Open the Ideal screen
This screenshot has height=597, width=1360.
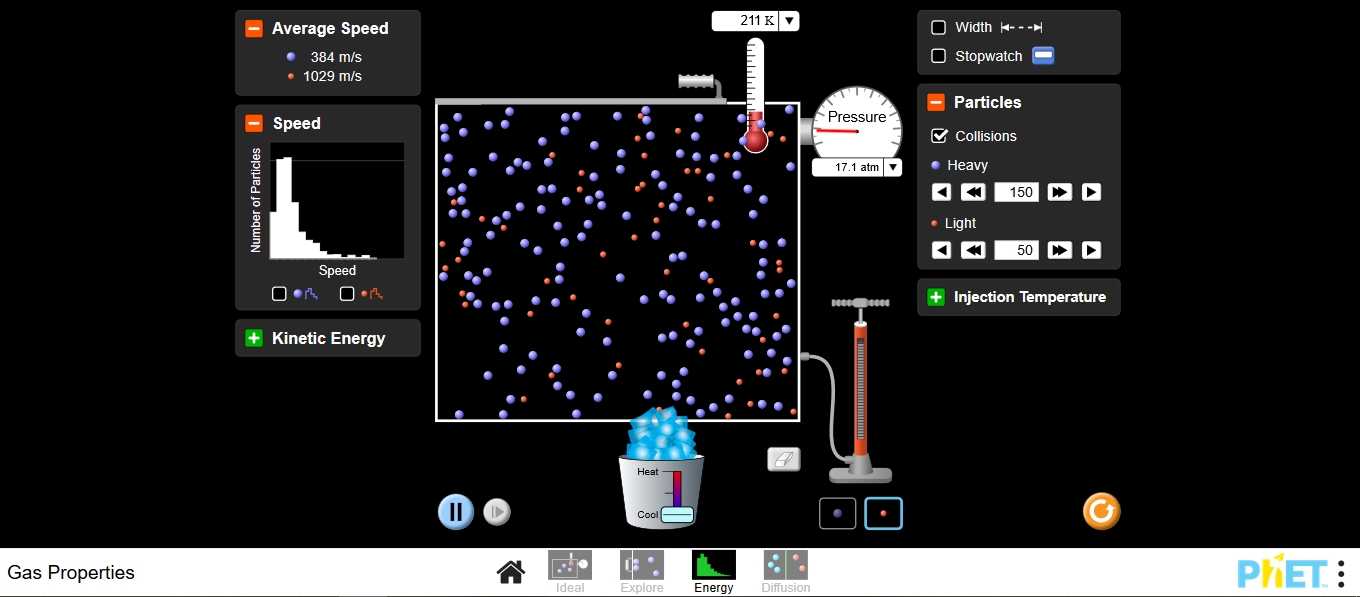[x=570, y=572]
